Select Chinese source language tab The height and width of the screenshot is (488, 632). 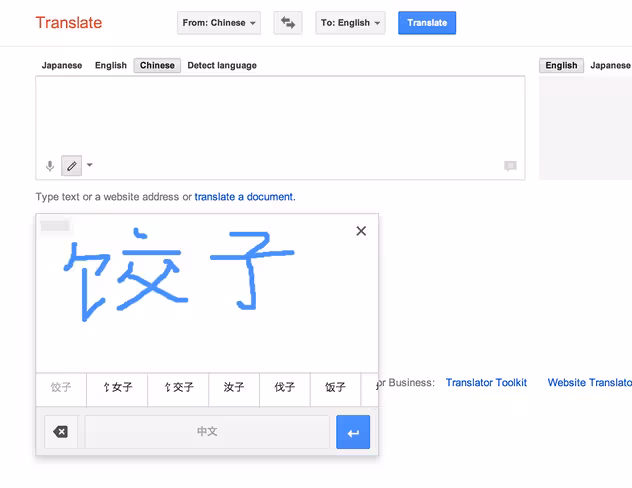coord(157,65)
